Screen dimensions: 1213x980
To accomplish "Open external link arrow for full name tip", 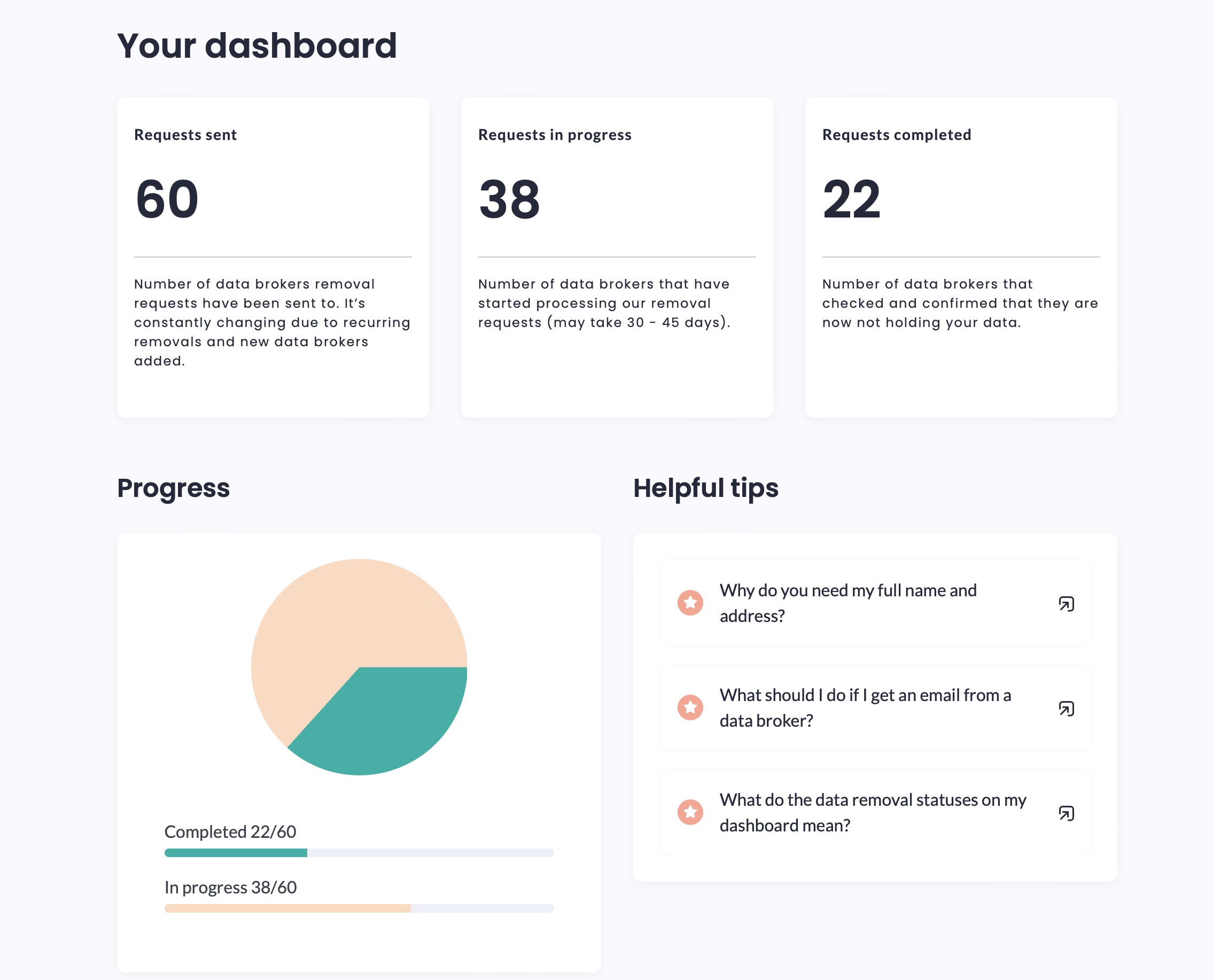I will (x=1066, y=603).
